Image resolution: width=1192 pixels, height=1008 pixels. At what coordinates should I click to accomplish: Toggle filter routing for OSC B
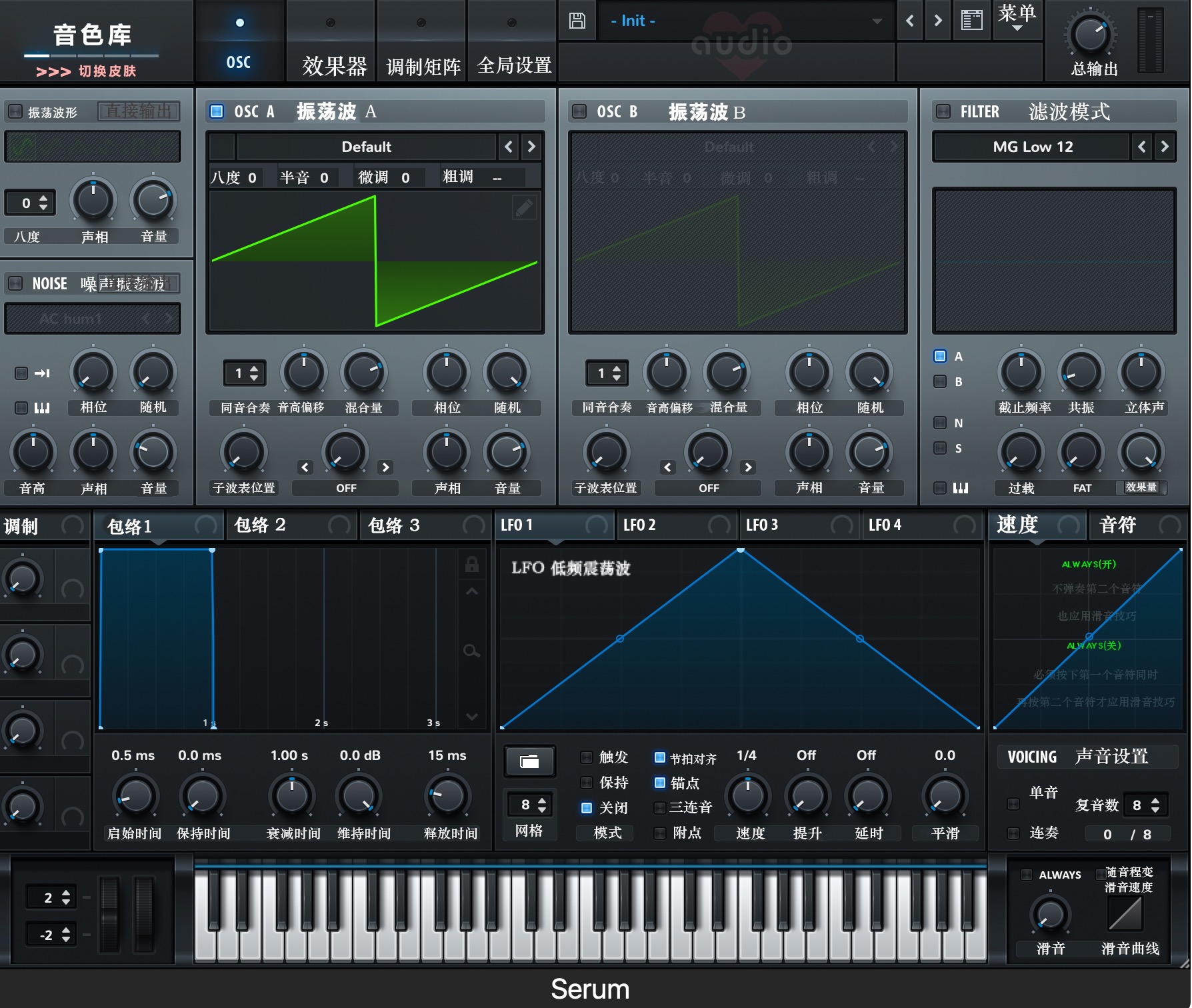coord(940,381)
